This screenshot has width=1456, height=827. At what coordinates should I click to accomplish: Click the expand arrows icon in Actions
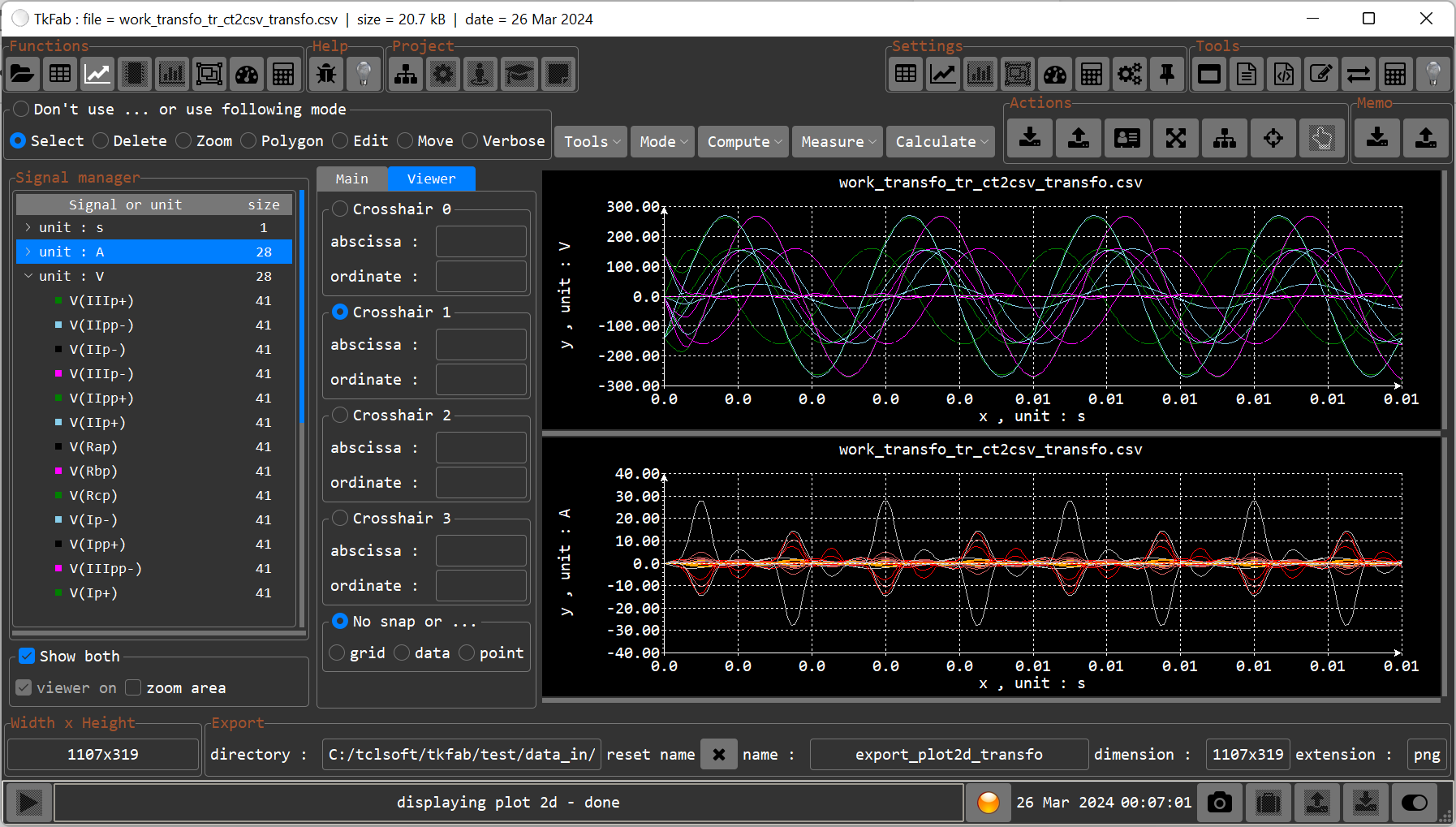point(1176,138)
